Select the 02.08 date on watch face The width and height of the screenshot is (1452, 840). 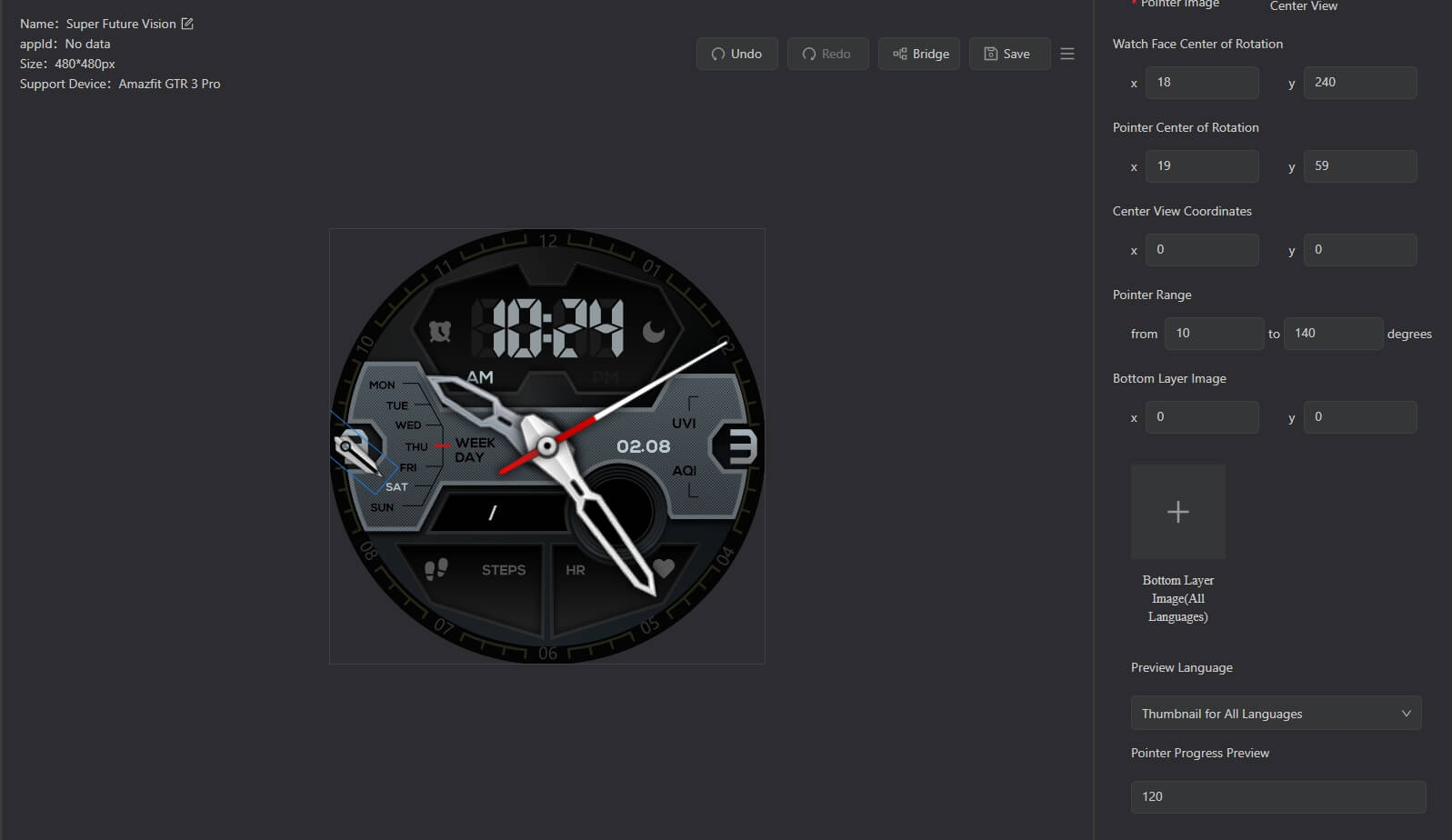(643, 446)
